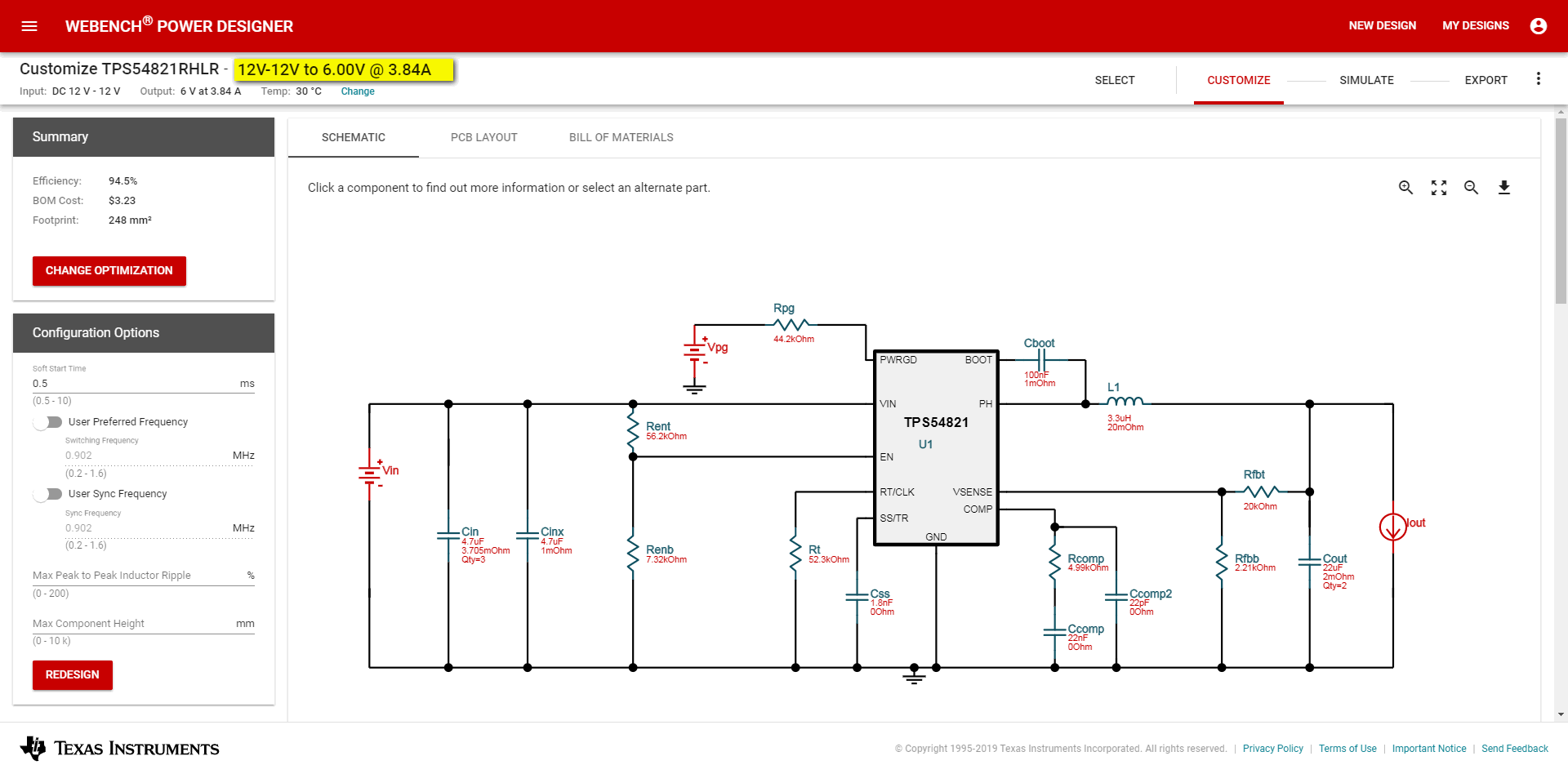Click the Redesign button
The height and width of the screenshot is (774, 1568).
(x=73, y=675)
